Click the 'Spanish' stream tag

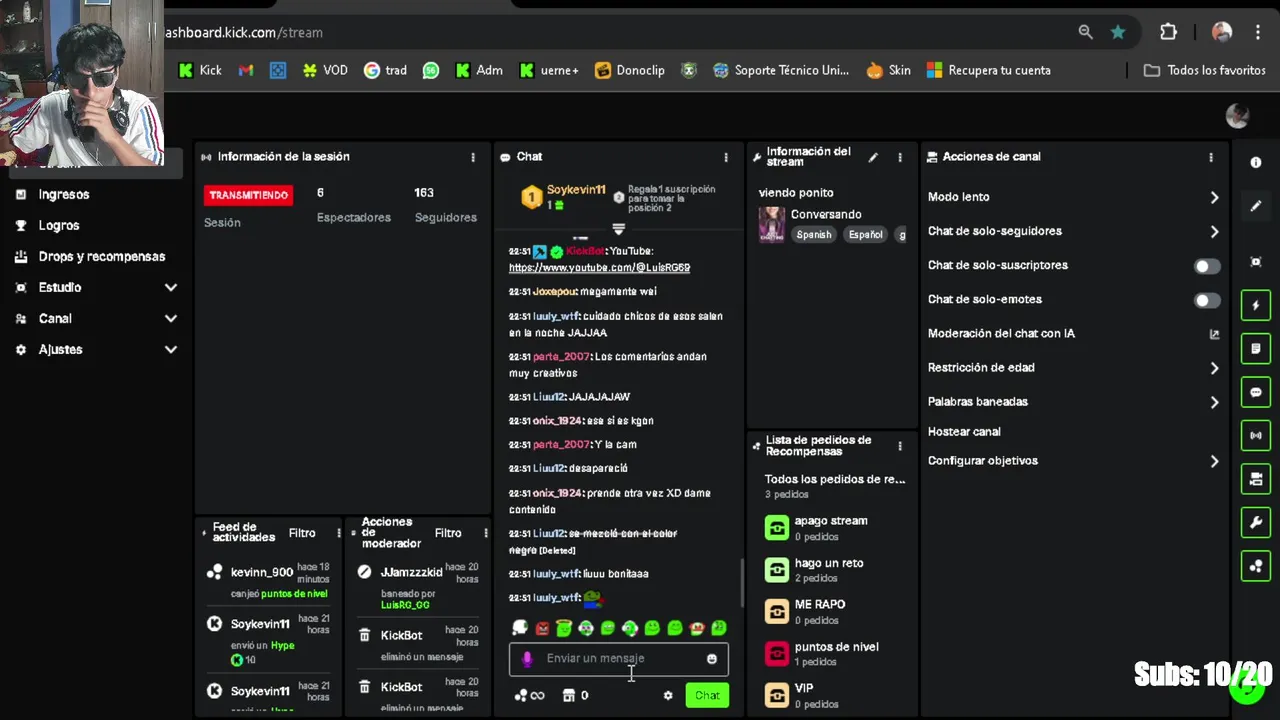tap(814, 235)
